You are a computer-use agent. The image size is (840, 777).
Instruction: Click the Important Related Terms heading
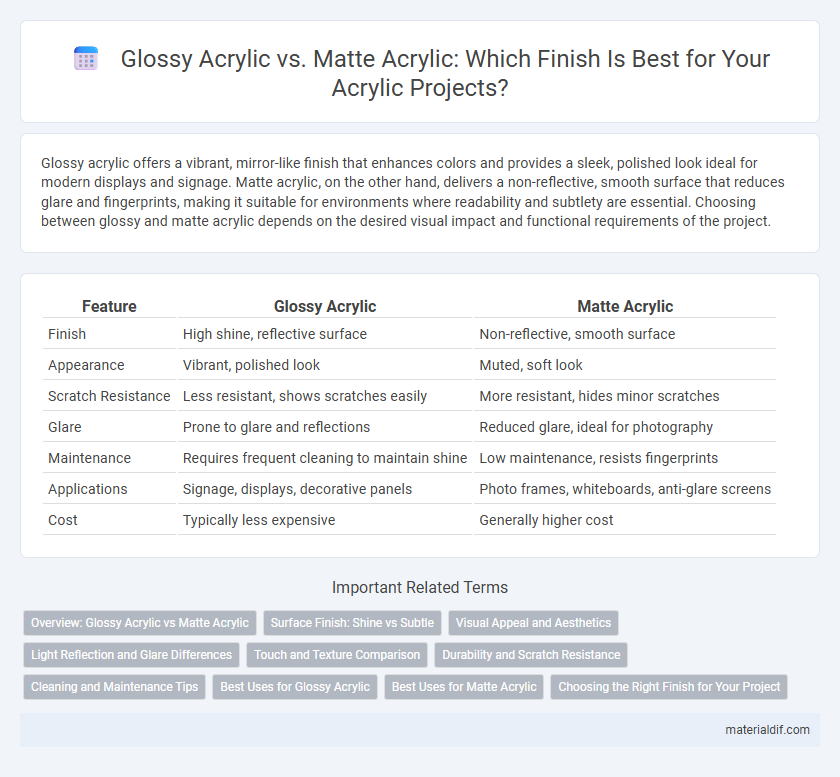click(x=420, y=587)
